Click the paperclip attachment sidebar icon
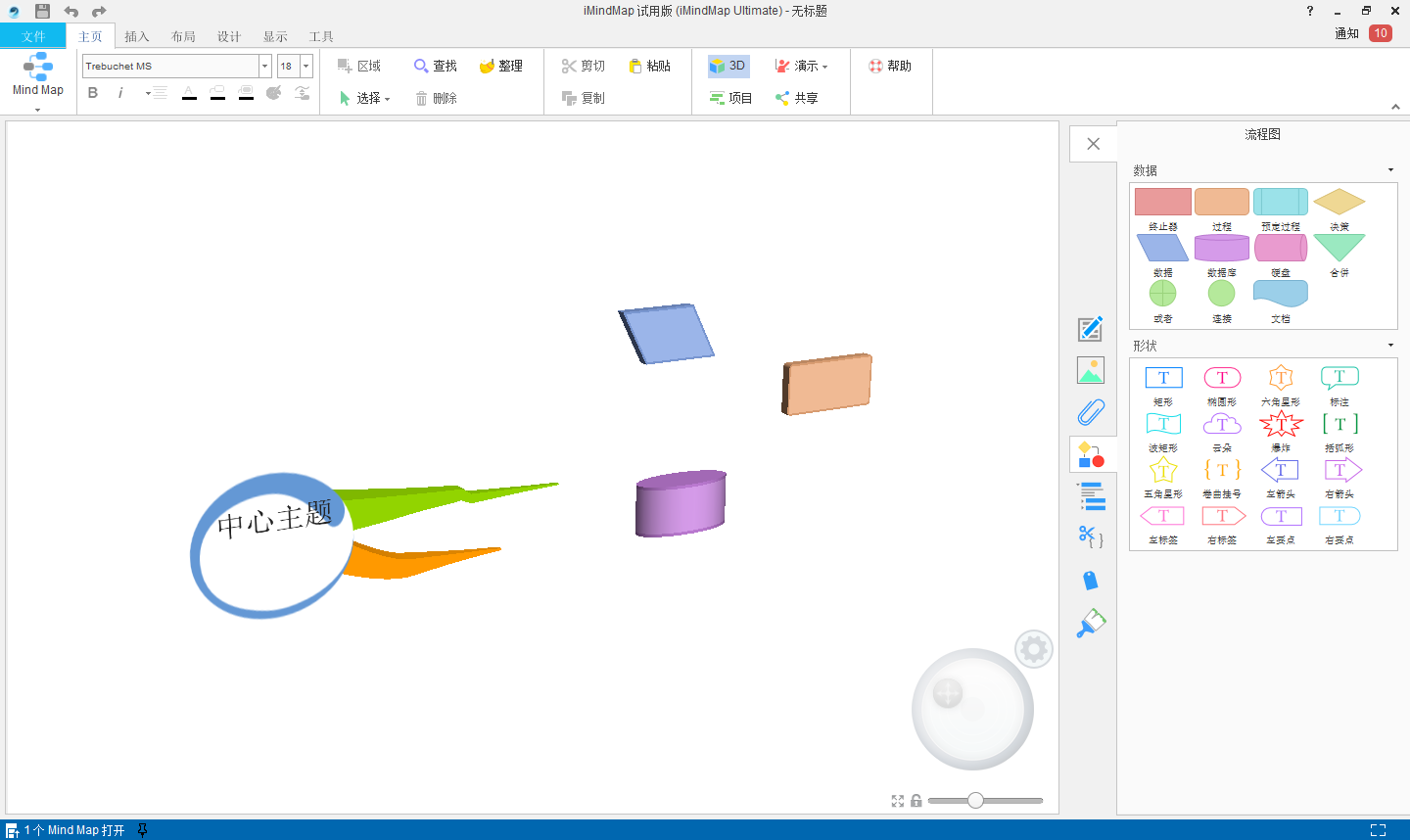 coord(1091,412)
